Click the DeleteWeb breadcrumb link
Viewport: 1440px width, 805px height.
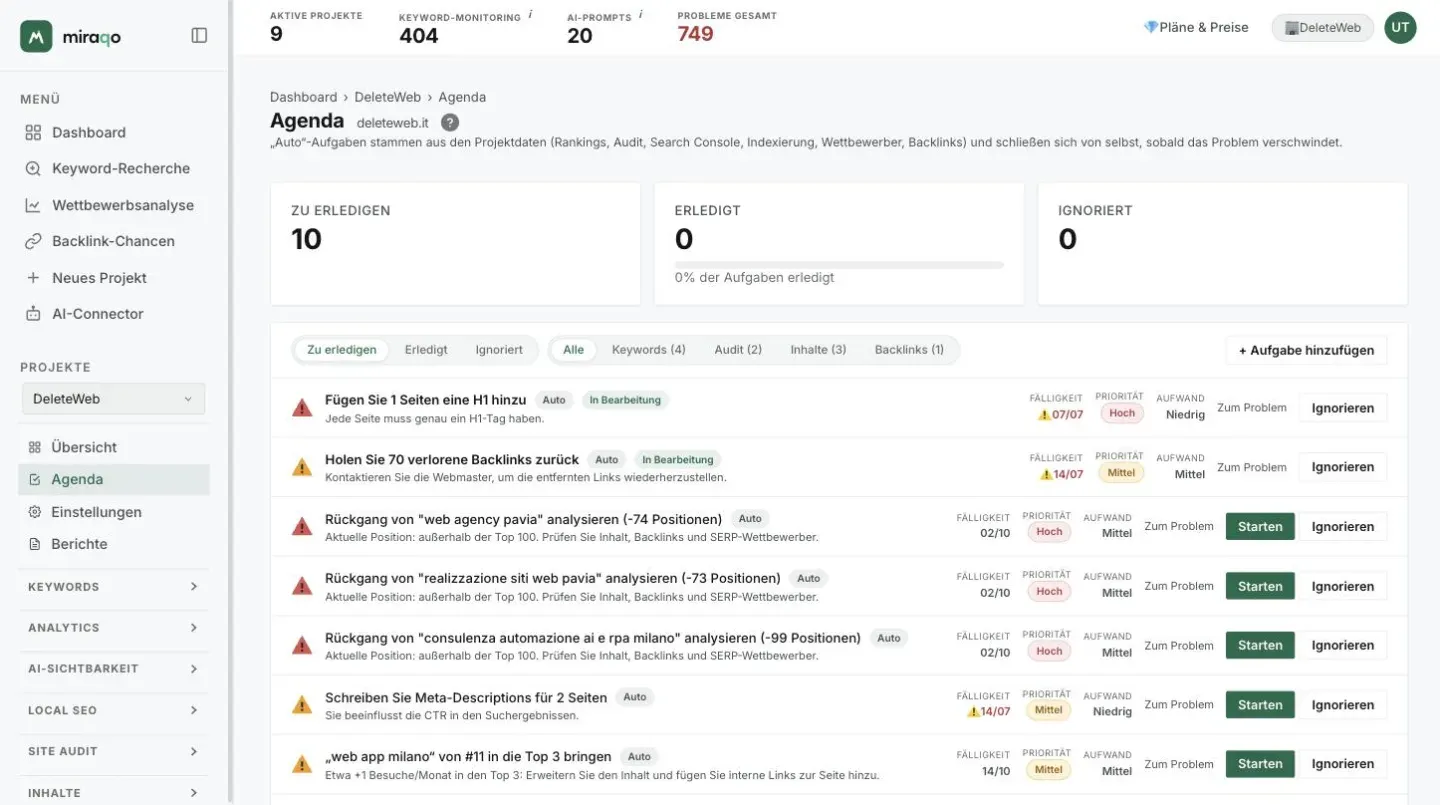point(387,97)
